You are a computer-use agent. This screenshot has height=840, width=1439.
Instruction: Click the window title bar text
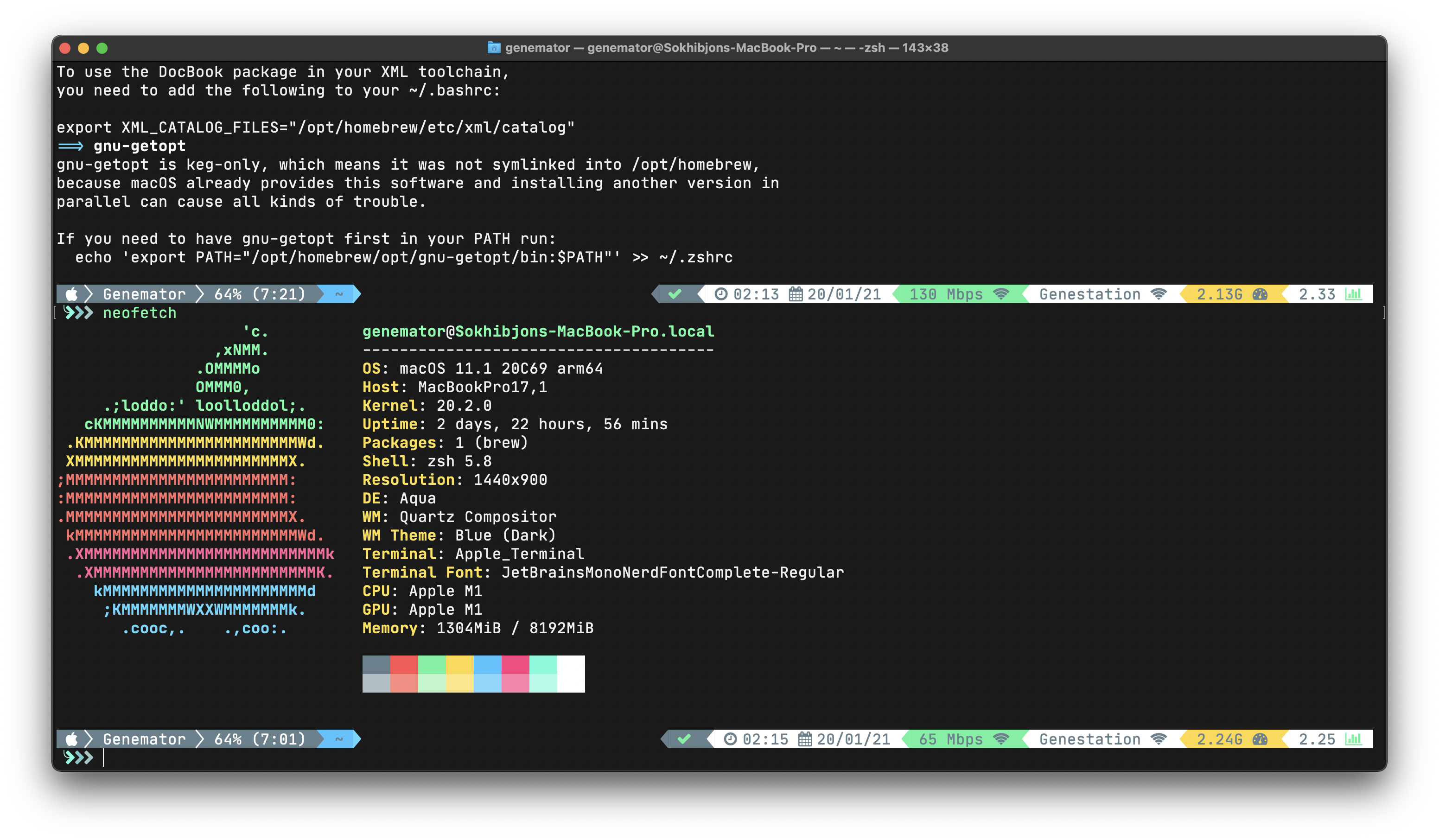726,47
